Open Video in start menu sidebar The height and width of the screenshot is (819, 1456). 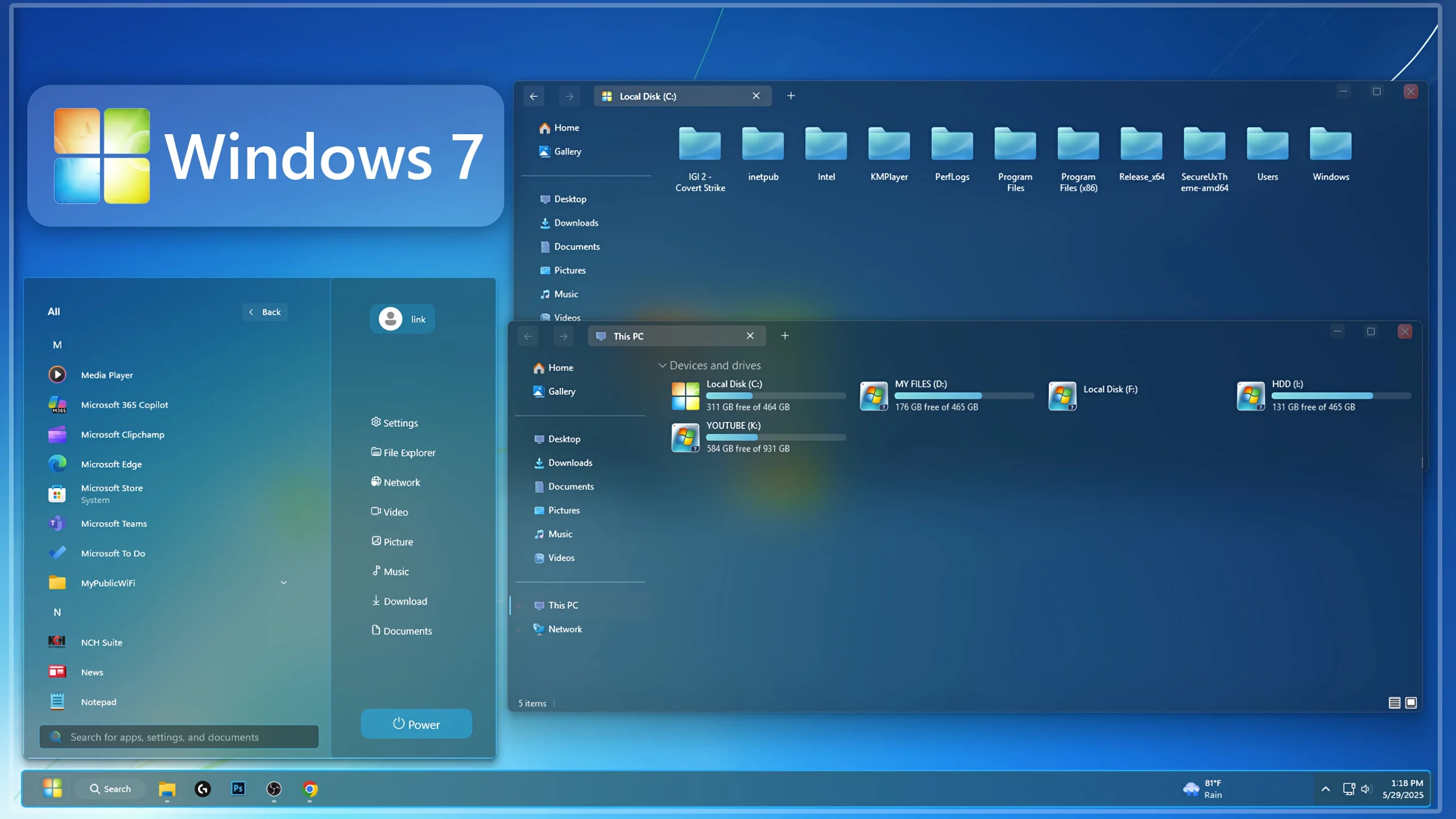tap(390, 511)
